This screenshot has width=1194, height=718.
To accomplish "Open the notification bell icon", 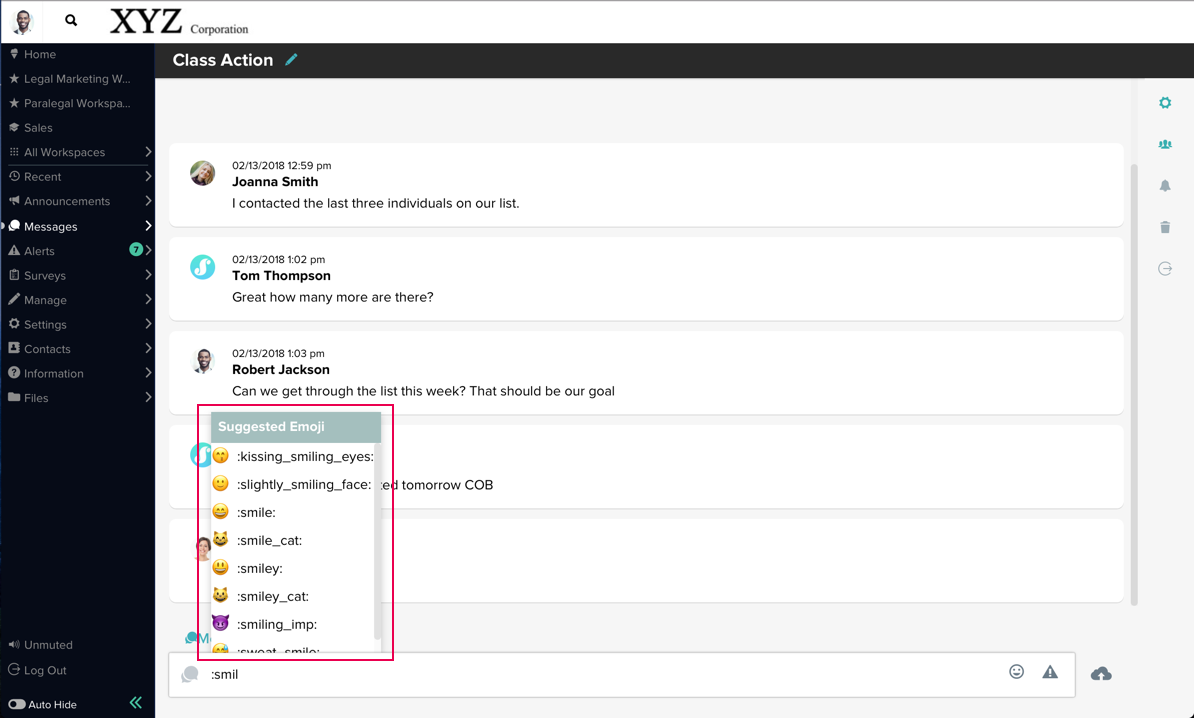I will click(1165, 186).
